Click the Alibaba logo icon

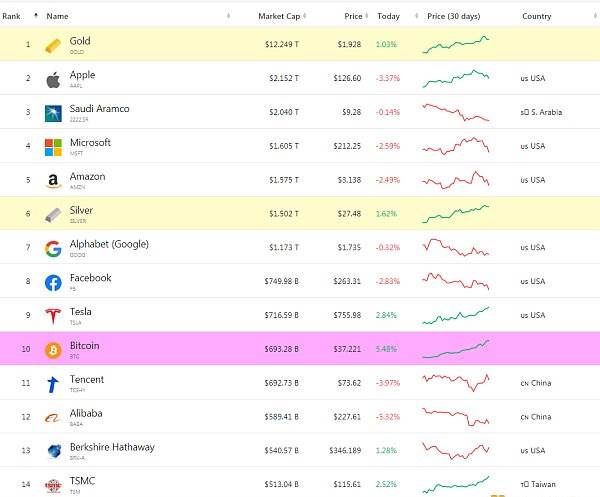(53, 418)
